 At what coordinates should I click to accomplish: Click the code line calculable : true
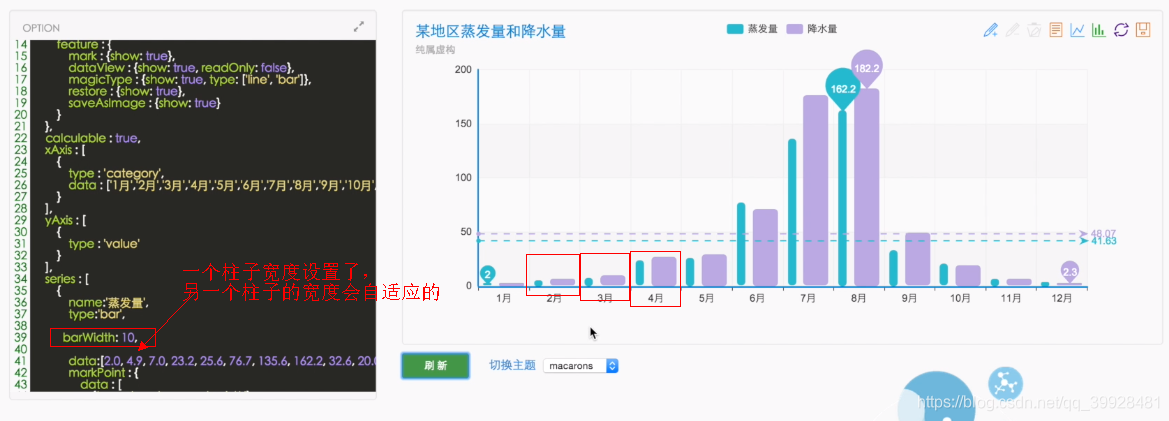92,139
